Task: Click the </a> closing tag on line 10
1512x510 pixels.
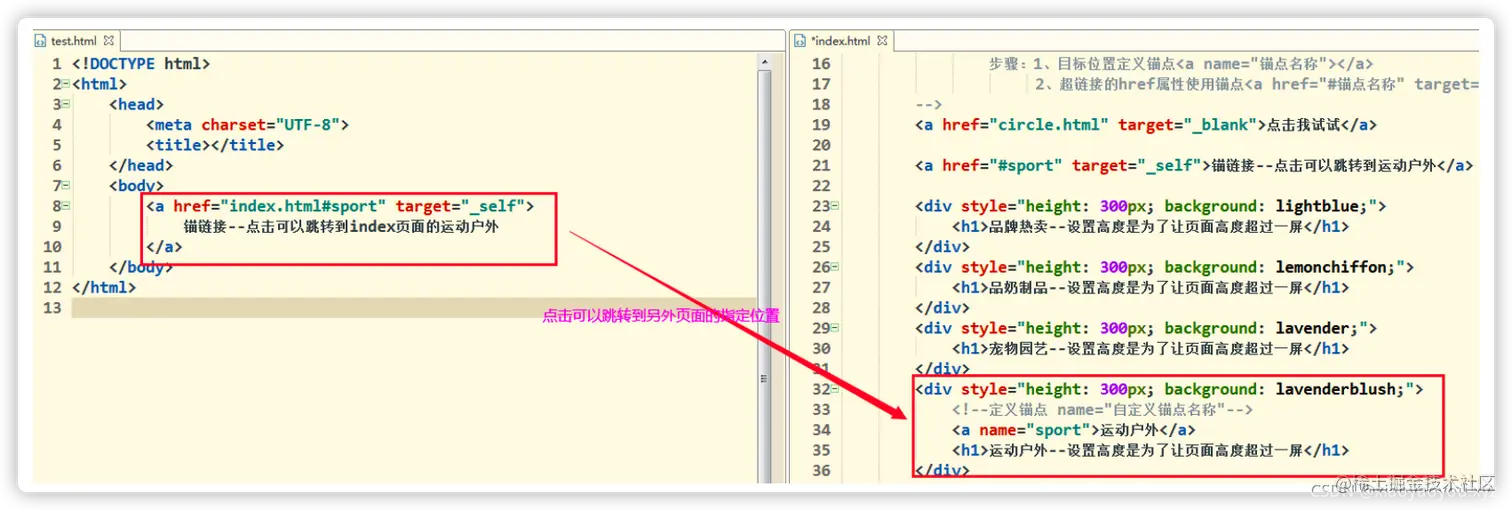Action: pyautogui.click(x=164, y=247)
